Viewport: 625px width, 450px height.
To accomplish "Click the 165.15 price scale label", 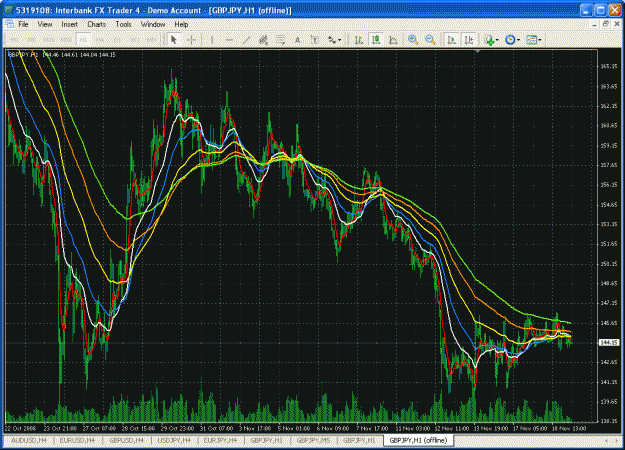I will pos(609,66).
